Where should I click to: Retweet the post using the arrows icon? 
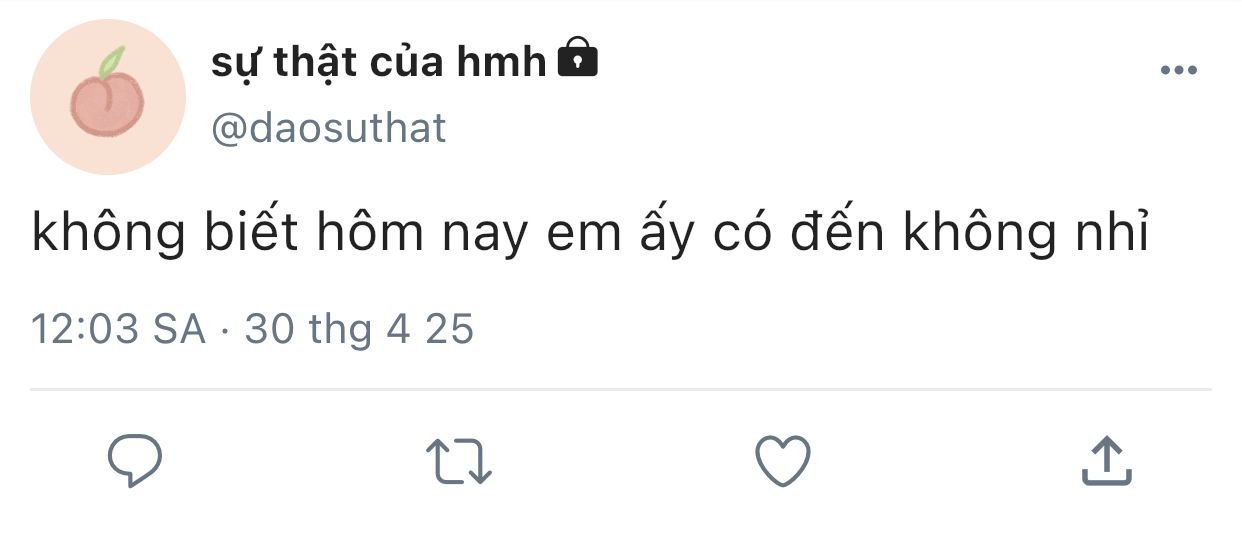coord(459,463)
